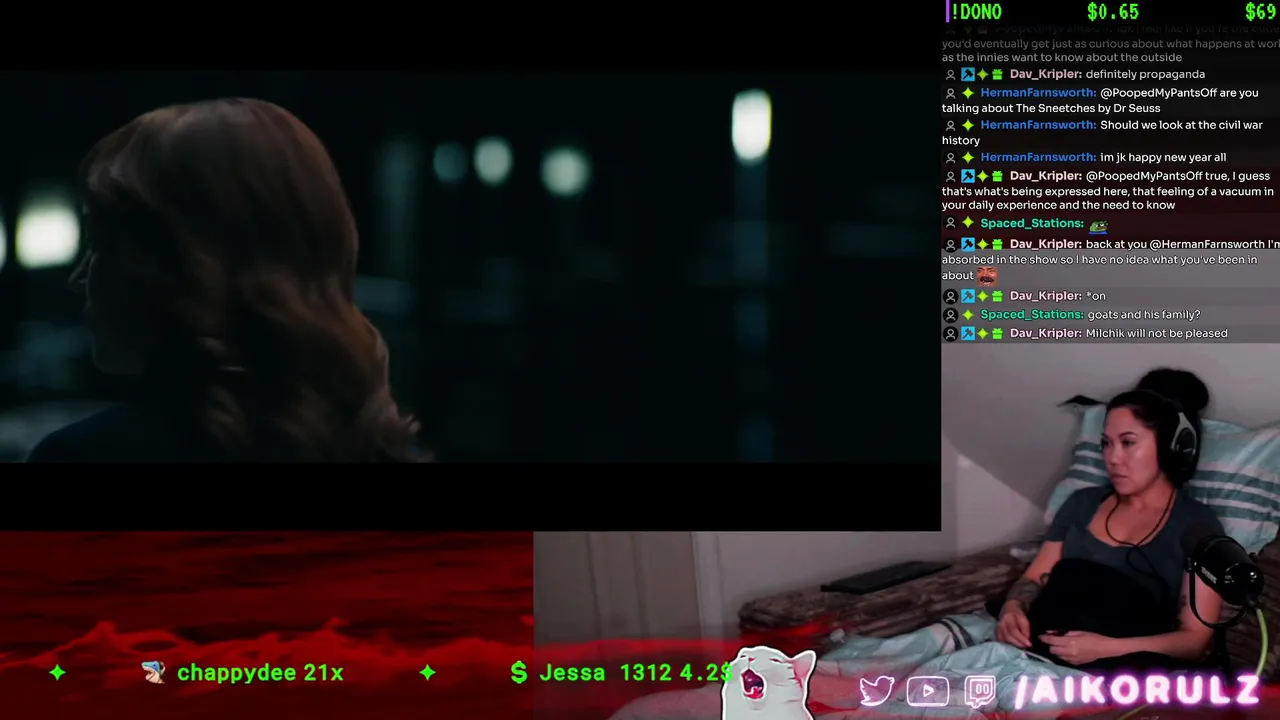Image resolution: width=1280 pixels, height=720 pixels.
Task: Click the dark video playback area
Action: click(x=470, y=265)
